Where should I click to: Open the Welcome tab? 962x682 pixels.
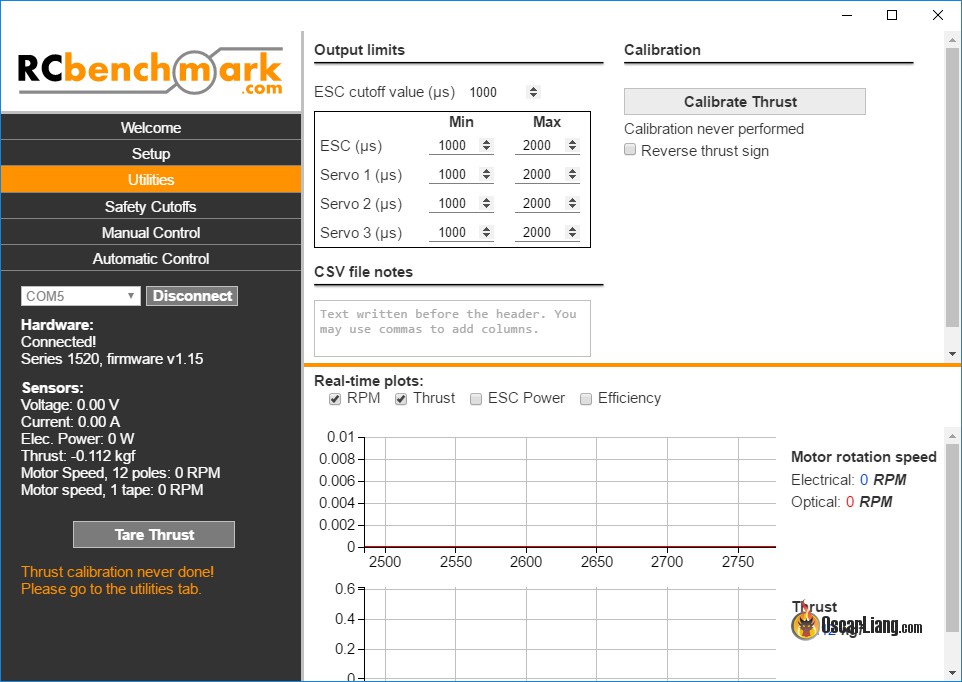[151, 127]
